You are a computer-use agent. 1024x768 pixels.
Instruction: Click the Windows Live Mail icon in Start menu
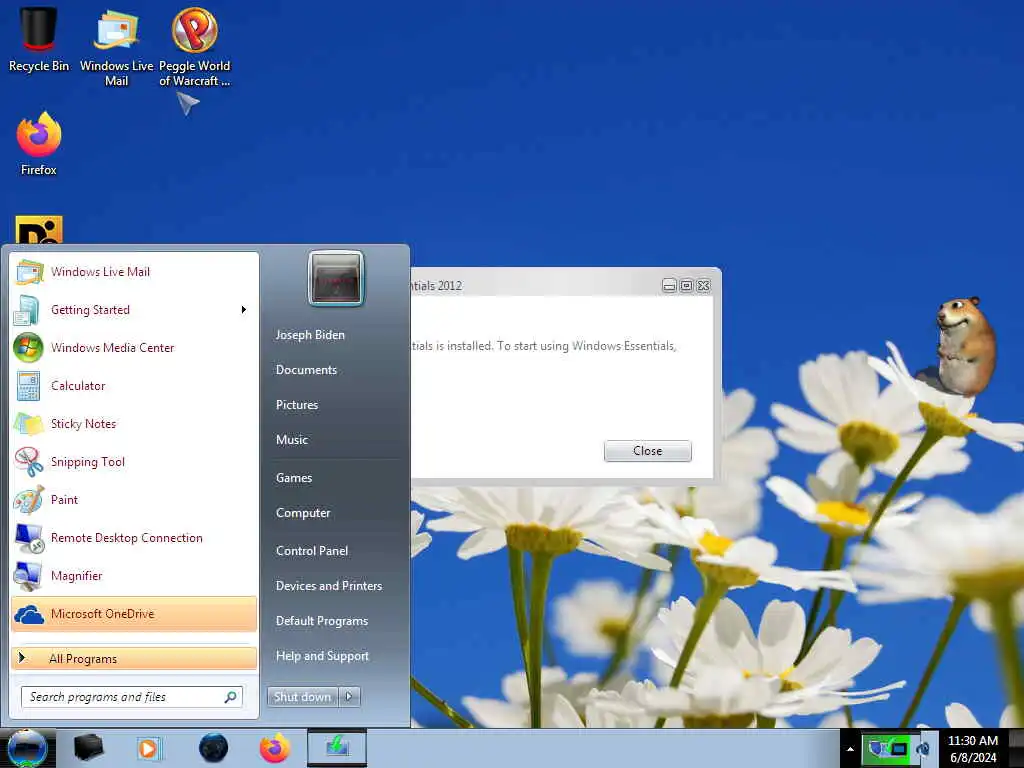(x=29, y=272)
